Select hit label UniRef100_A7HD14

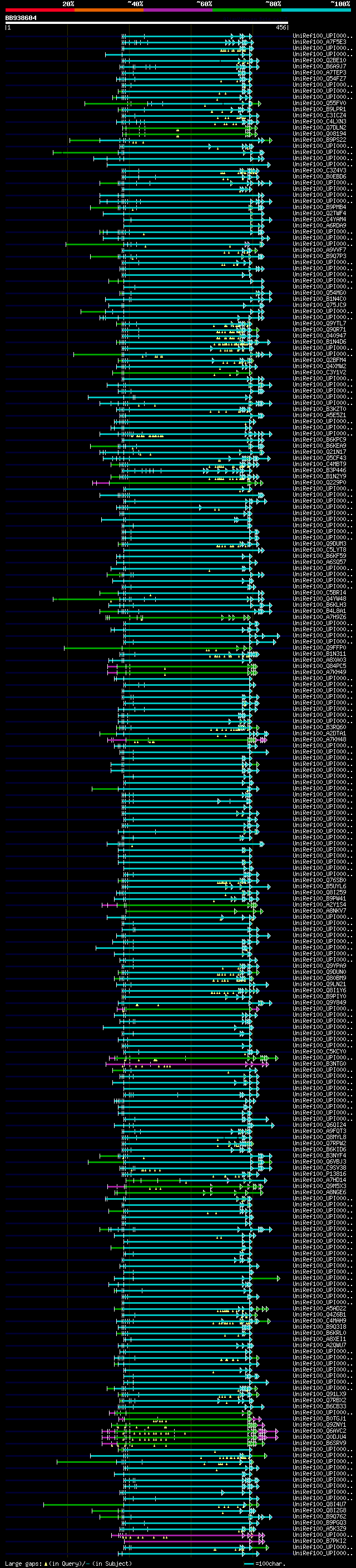319,1180
